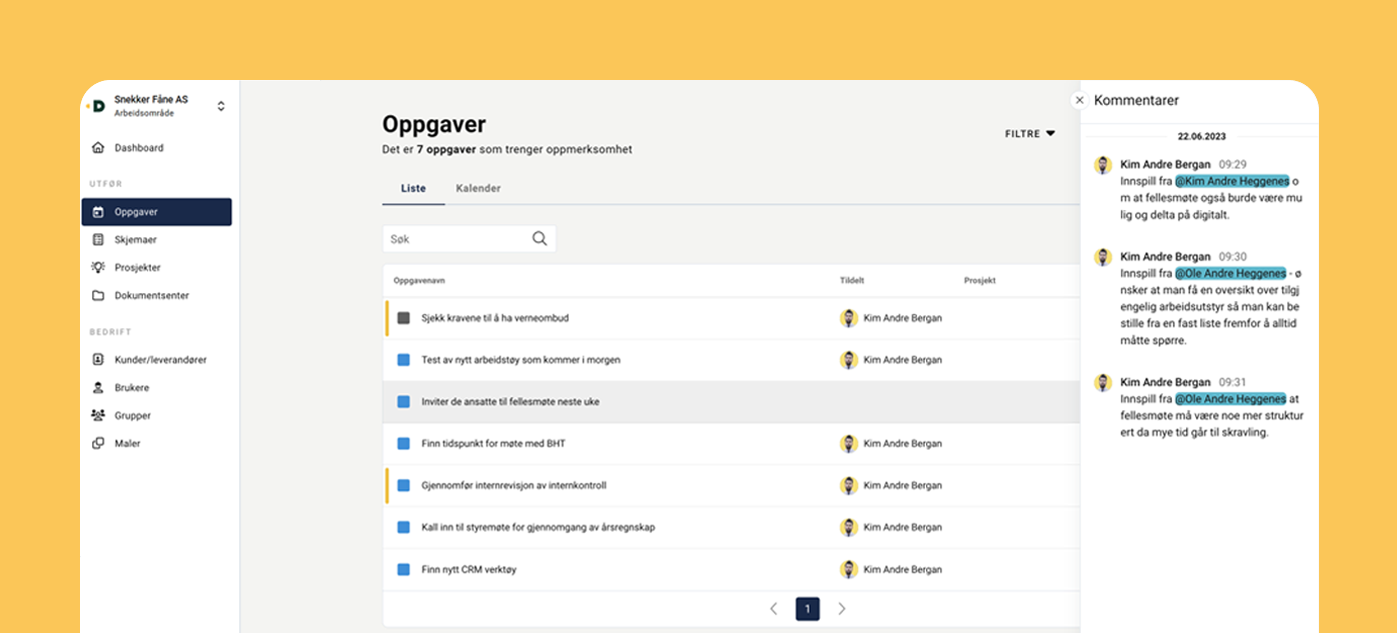Screen dimensions: 1397x633
Task: Open the Dashboard home icon
Action: (x=98, y=148)
